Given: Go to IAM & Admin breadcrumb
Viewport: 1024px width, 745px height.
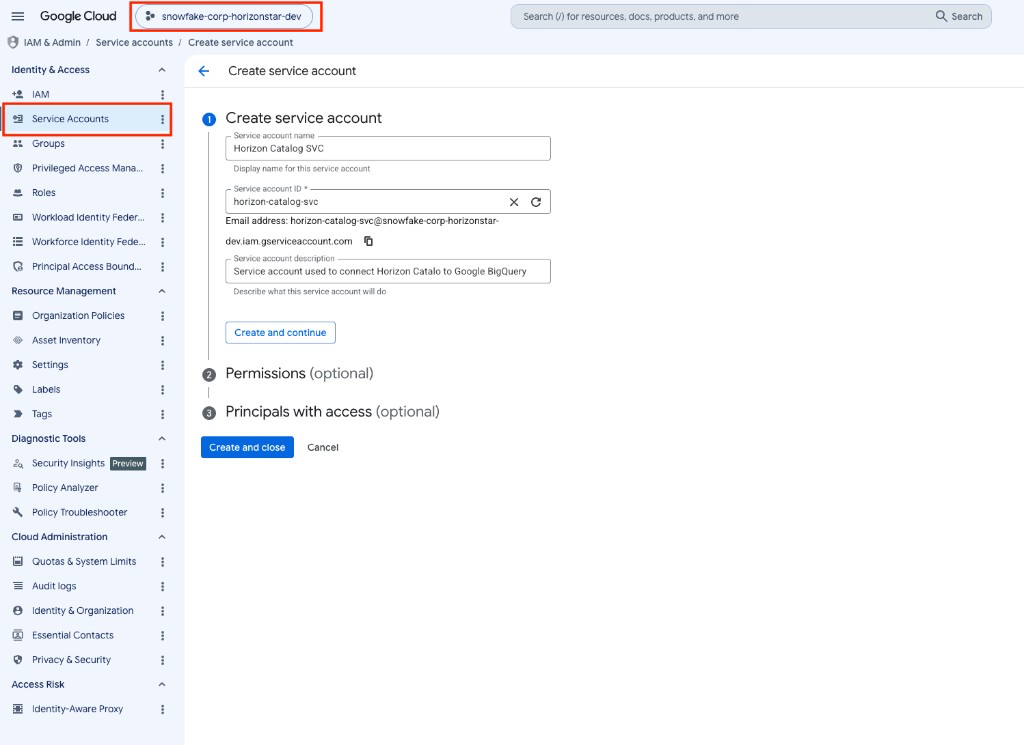Looking at the screenshot, I should coord(52,42).
